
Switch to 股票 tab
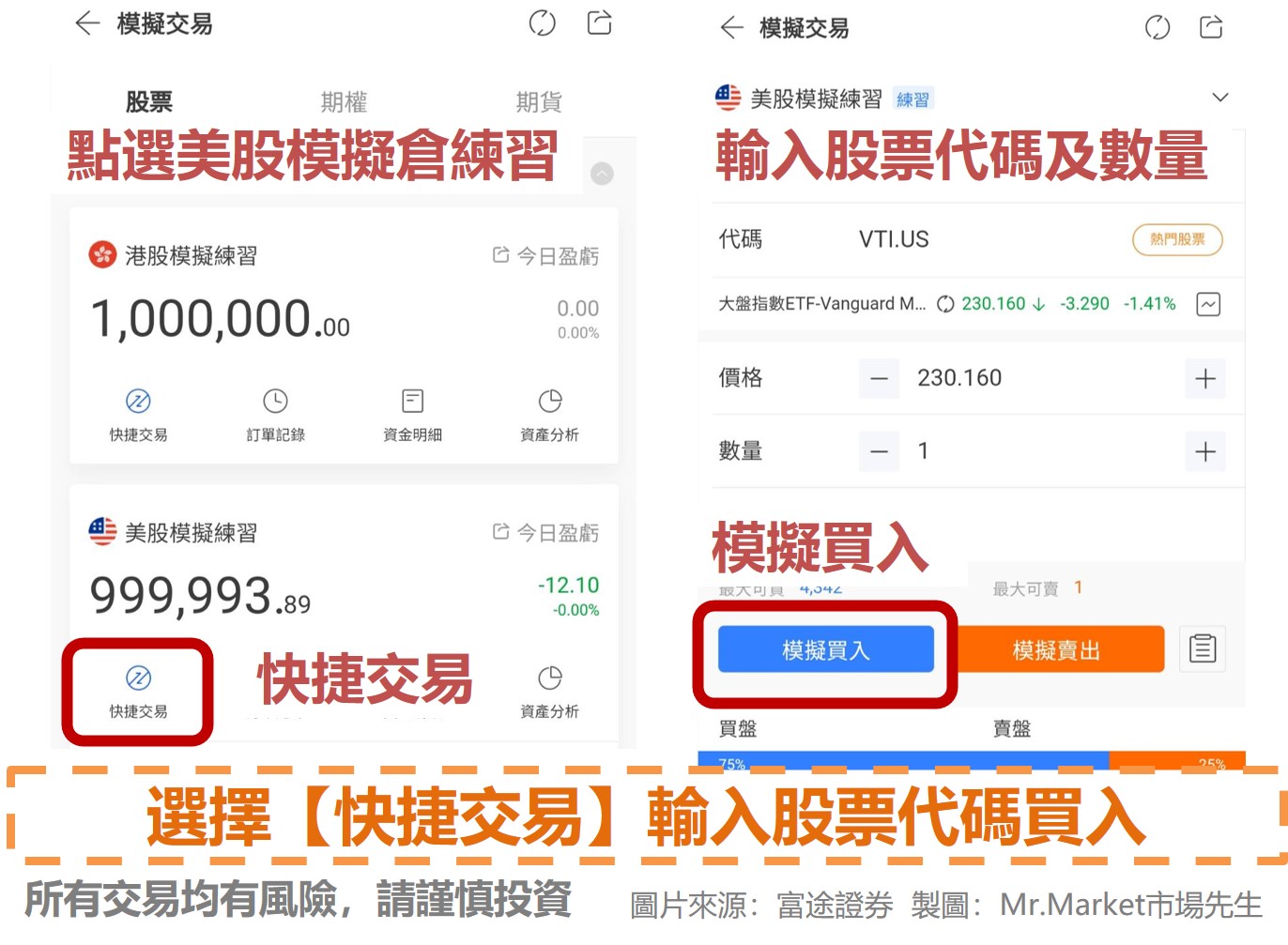tap(149, 101)
